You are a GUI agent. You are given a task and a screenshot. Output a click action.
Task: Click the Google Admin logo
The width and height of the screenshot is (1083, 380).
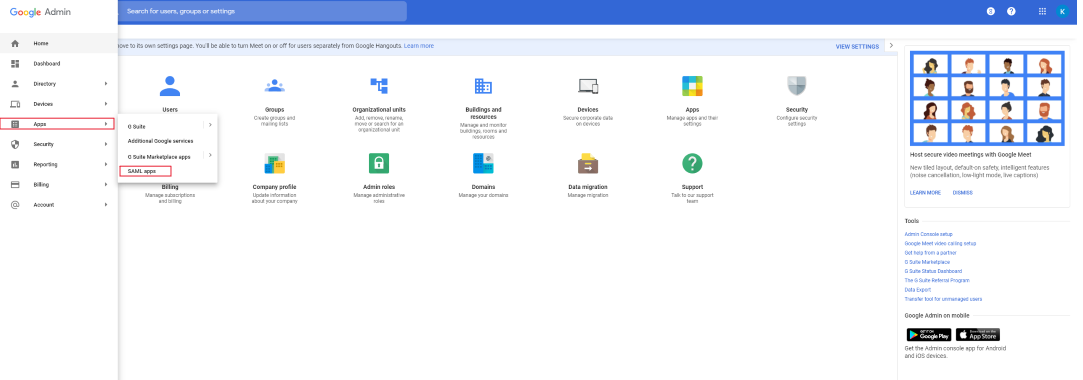coord(40,12)
